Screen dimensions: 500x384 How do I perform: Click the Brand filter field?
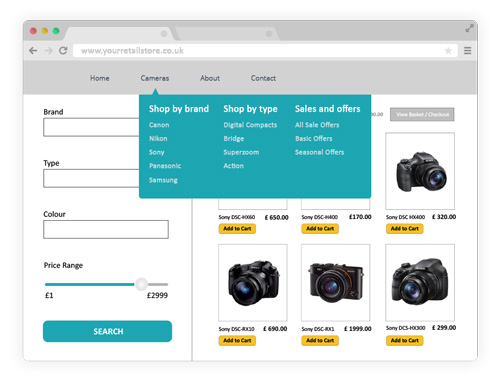tap(91, 127)
